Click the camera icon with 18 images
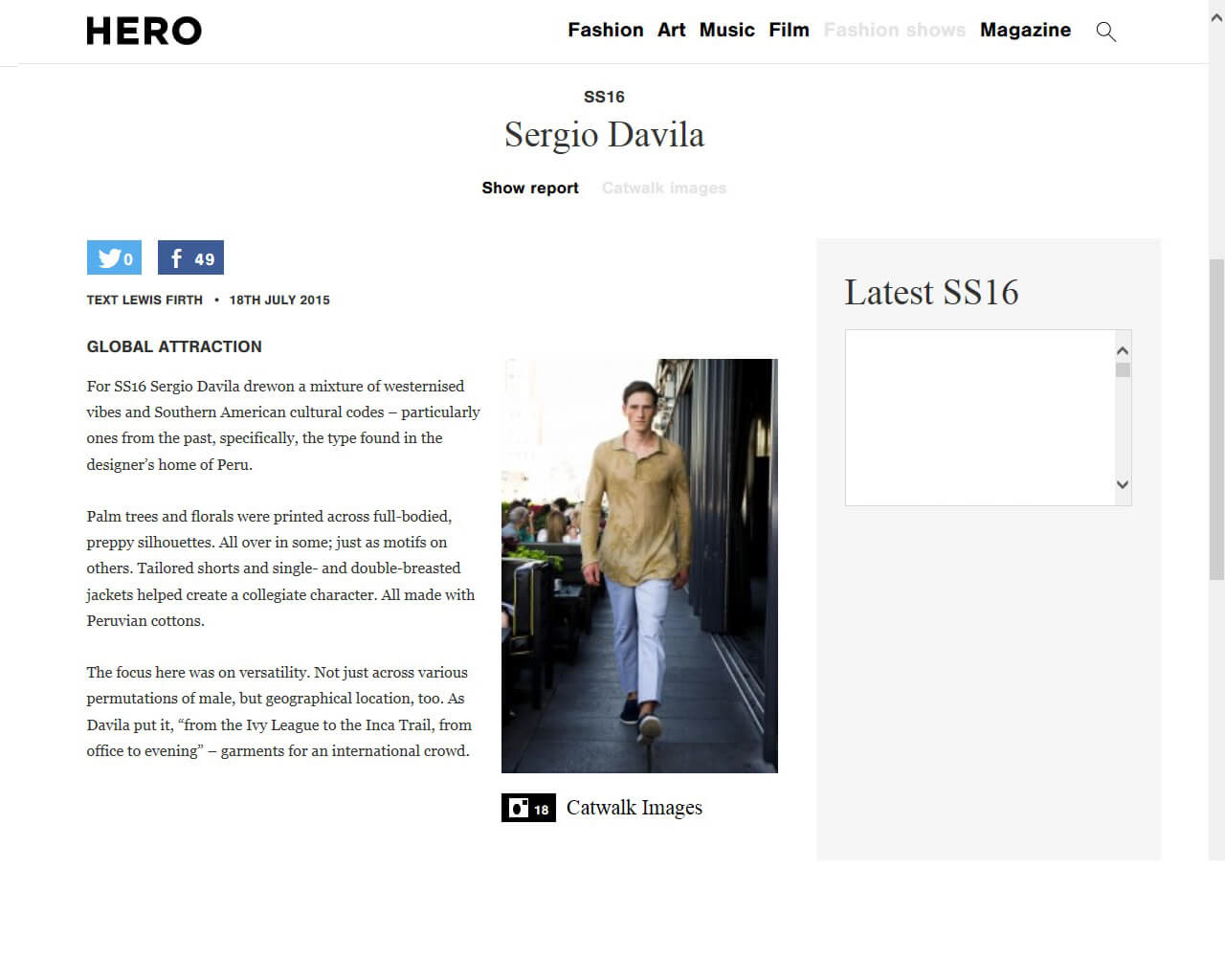The width and height of the screenshot is (1225, 980). (528, 808)
